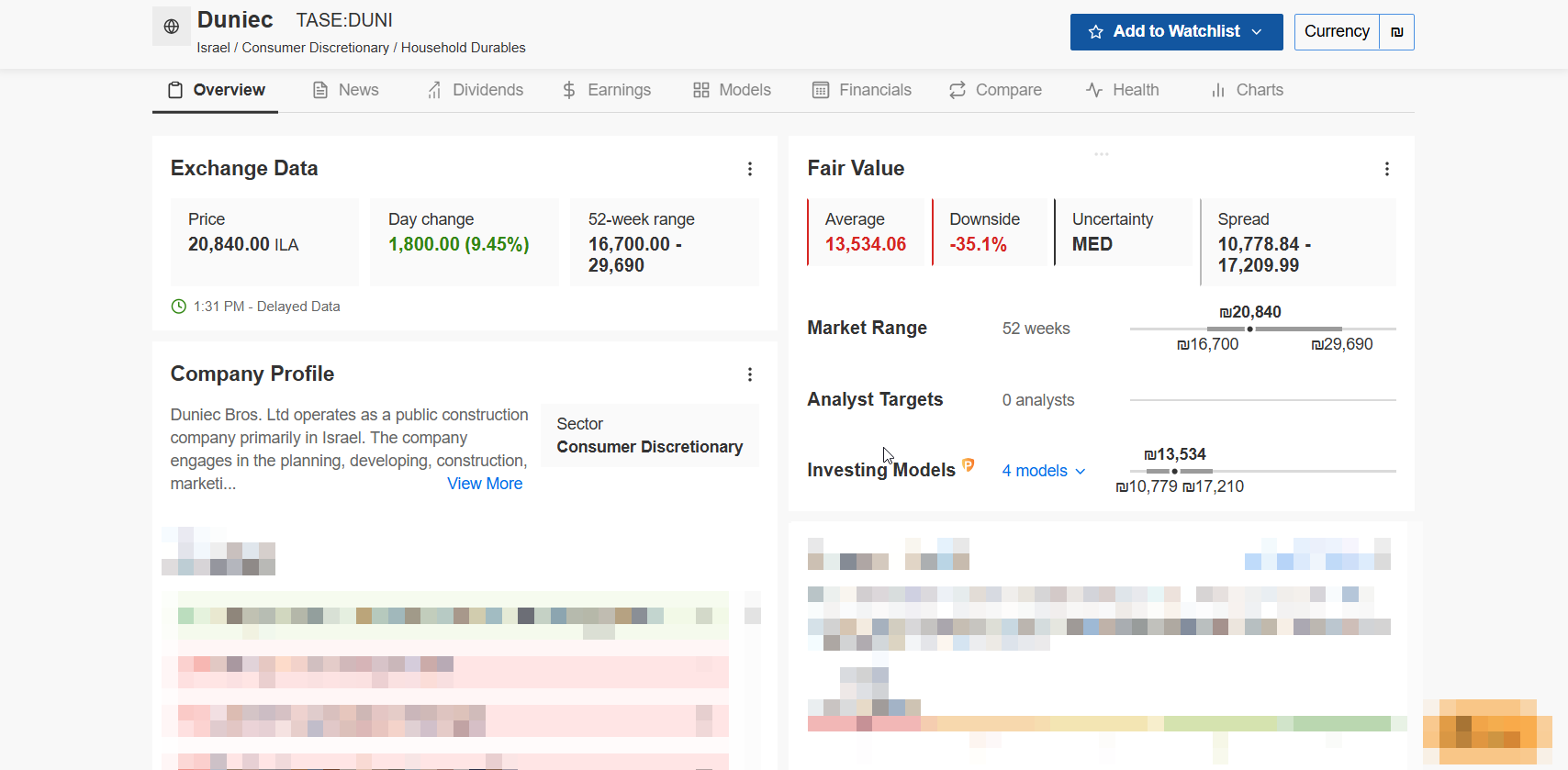Click the sprout icon on Dividends tab
Viewport: 1568px width, 770px height.
click(x=434, y=90)
